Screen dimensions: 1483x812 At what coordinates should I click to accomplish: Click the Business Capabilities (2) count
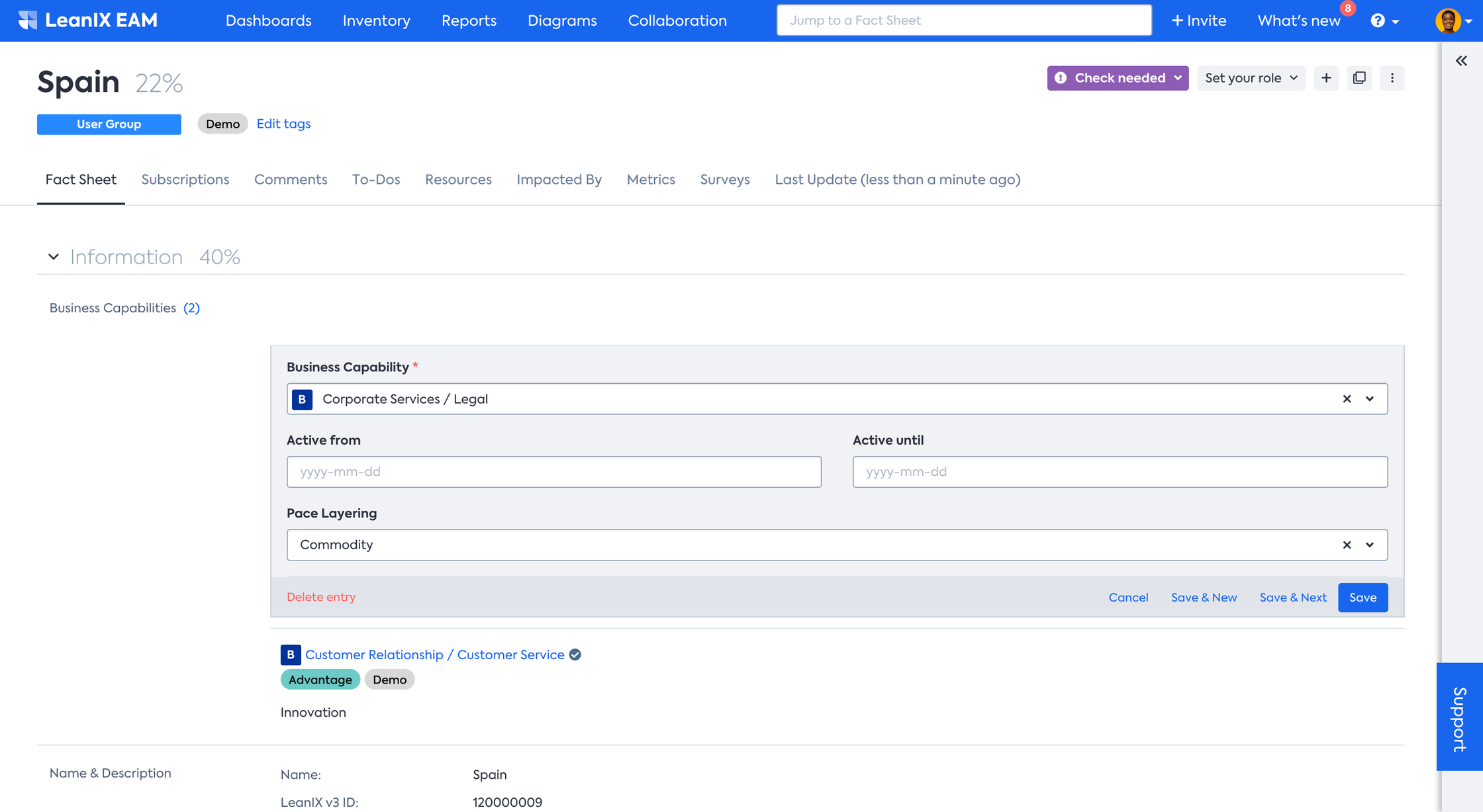191,308
